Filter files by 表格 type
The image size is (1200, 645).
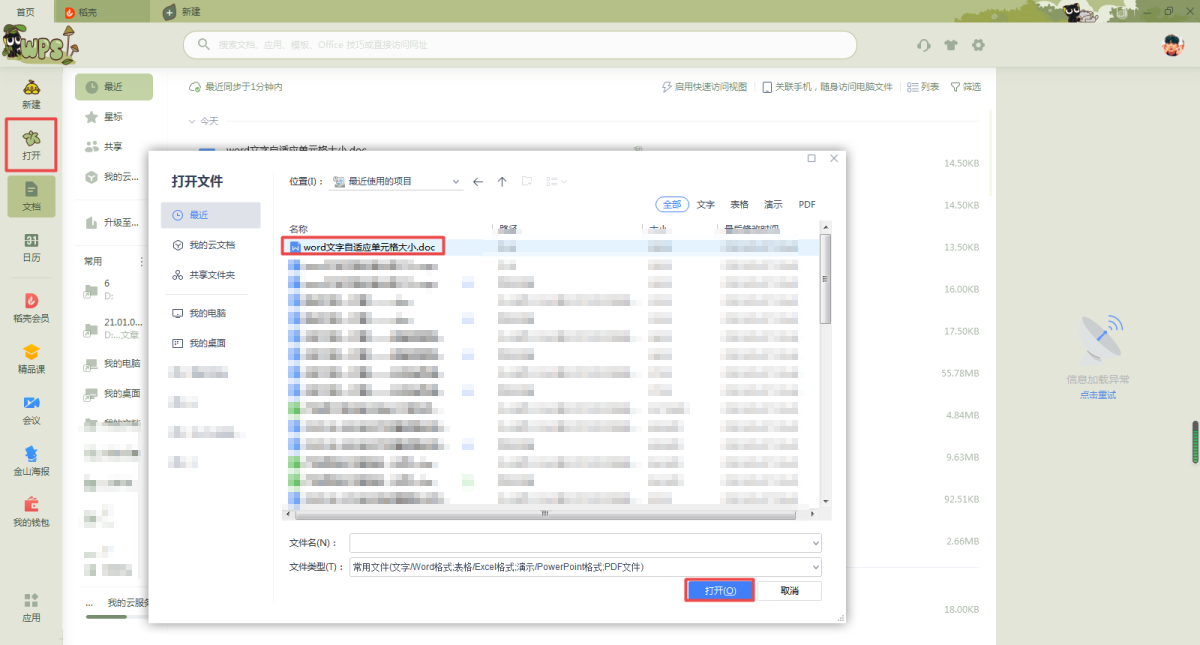(x=739, y=204)
